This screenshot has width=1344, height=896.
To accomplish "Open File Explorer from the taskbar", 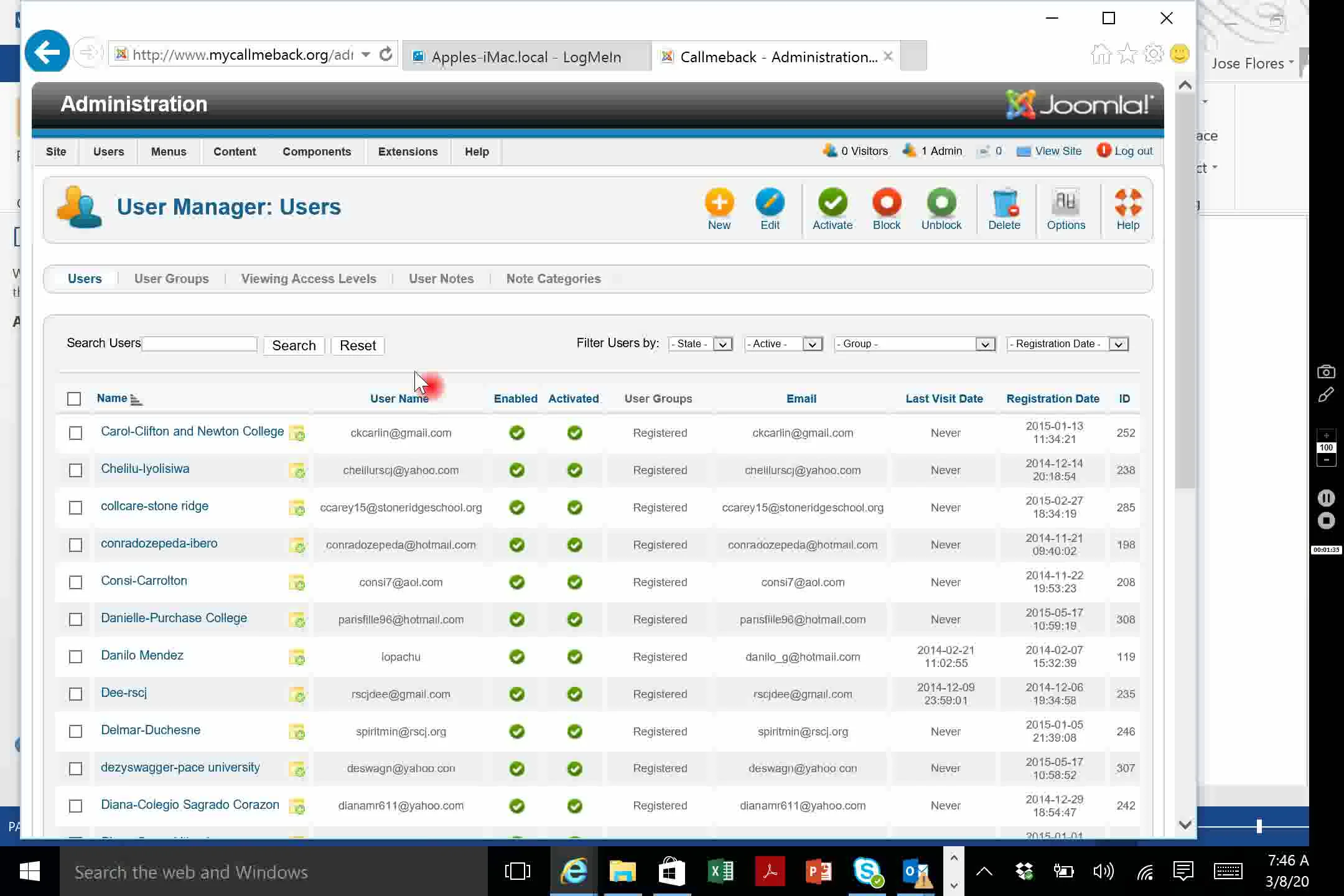I will (x=622, y=871).
